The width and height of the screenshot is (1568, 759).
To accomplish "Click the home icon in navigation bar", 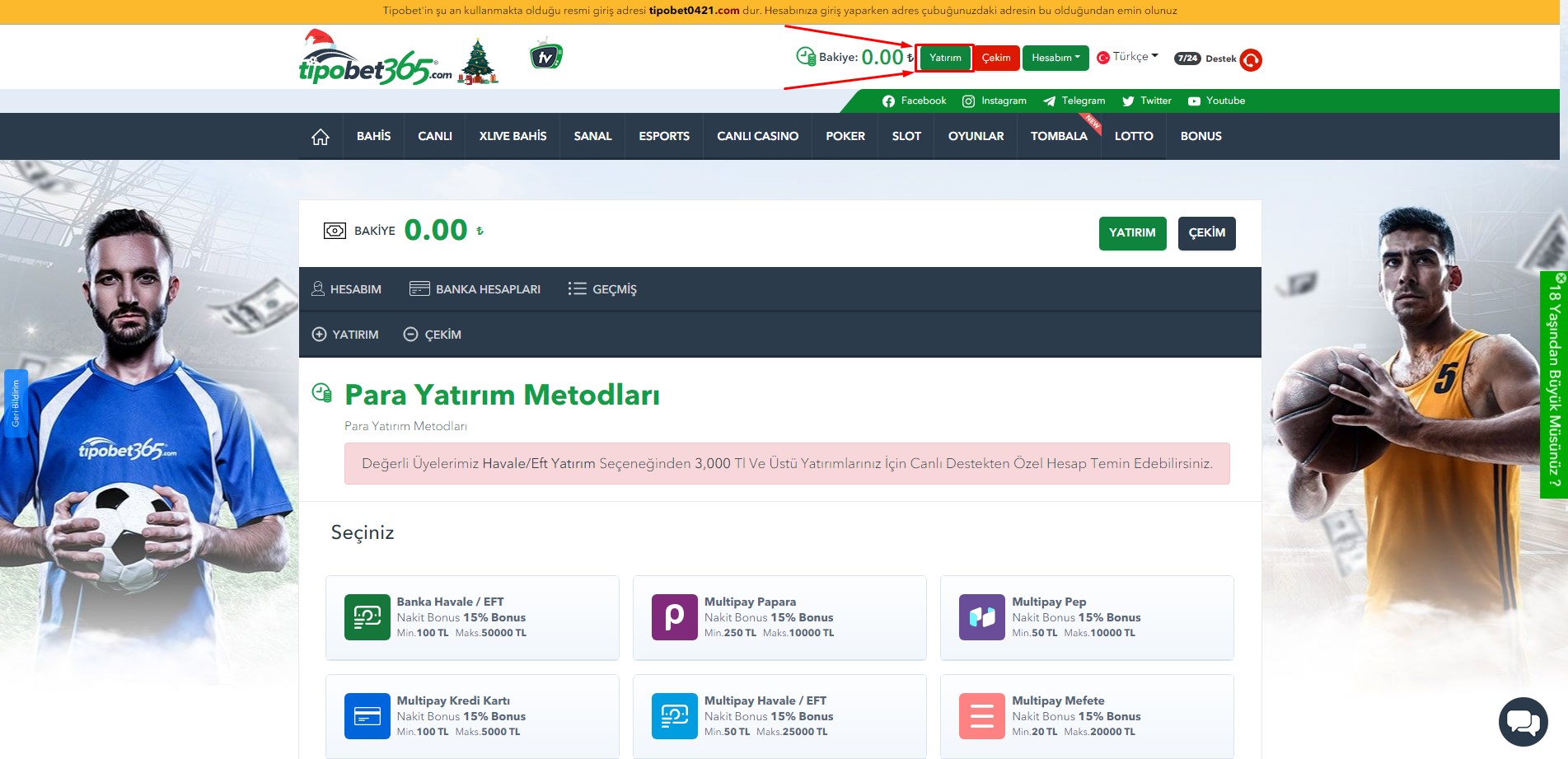I will 321,137.
